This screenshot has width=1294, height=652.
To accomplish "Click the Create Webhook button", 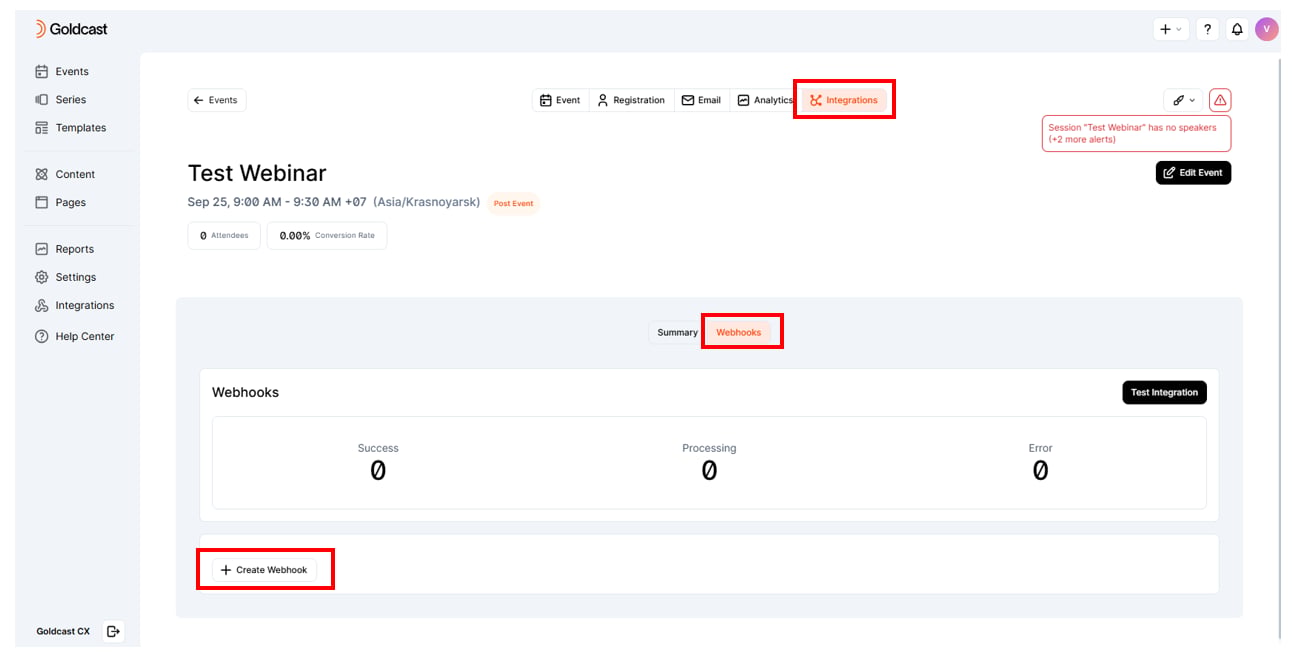I will tap(265, 570).
